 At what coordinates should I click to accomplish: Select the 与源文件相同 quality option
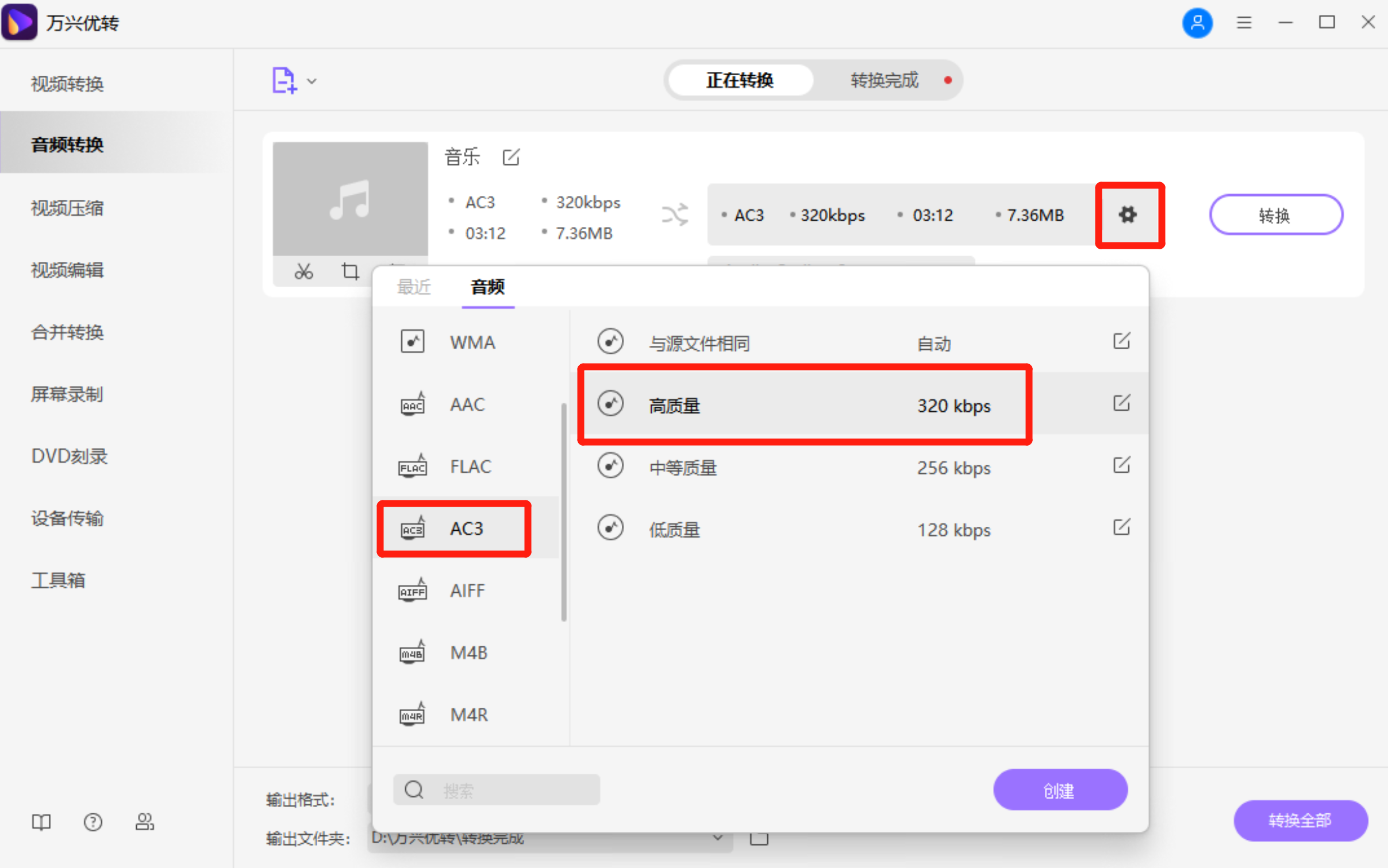coord(699,343)
